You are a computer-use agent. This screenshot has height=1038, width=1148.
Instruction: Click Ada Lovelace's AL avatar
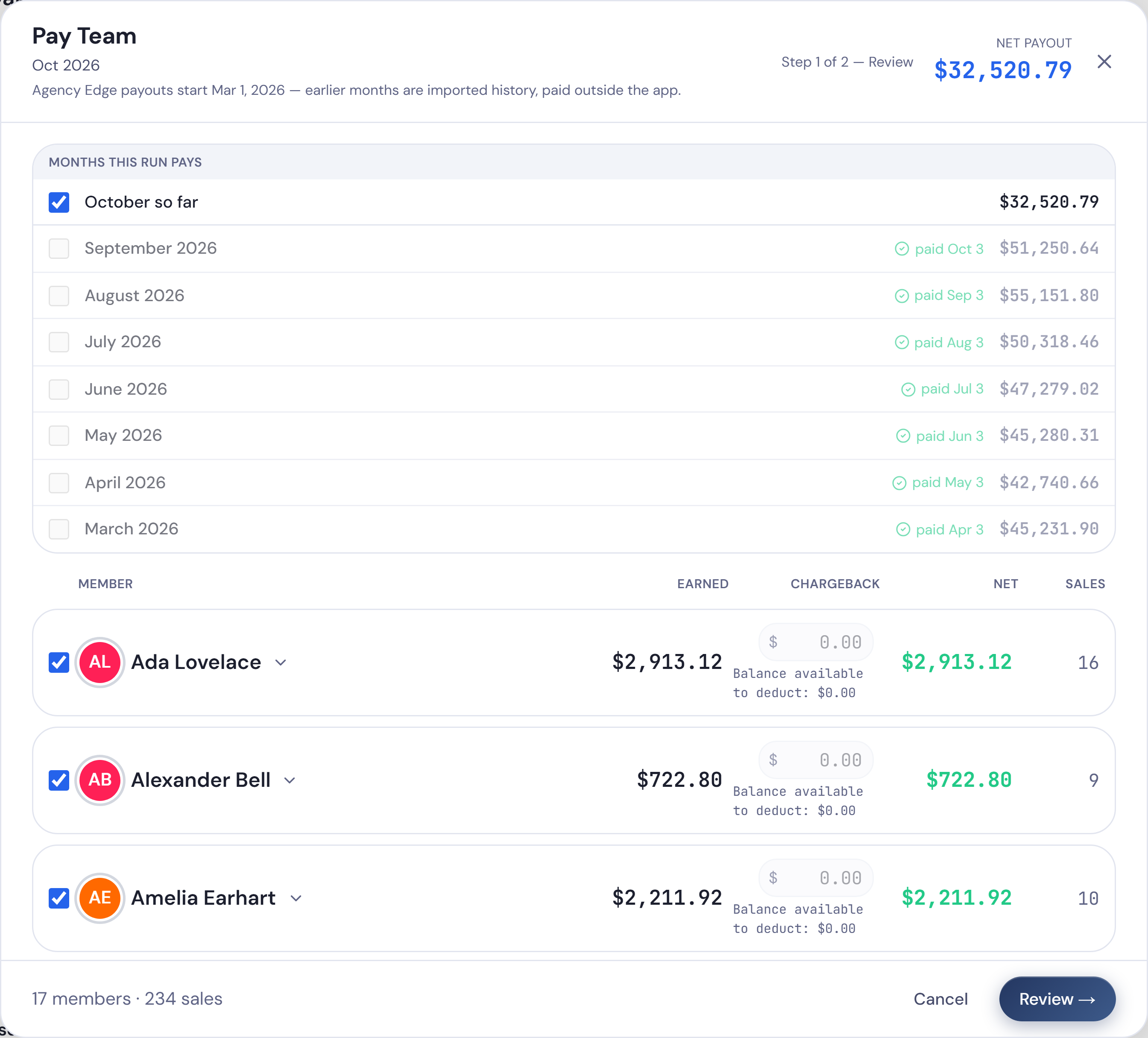pyautogui.click(x=100, y=662)
